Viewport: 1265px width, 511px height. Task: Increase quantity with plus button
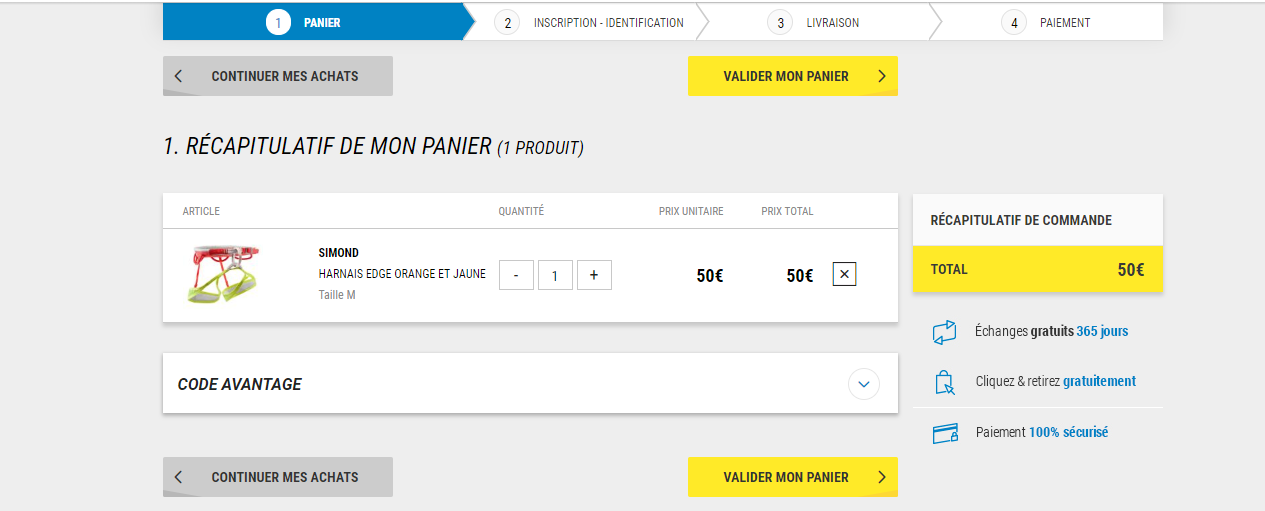[594, 275]
